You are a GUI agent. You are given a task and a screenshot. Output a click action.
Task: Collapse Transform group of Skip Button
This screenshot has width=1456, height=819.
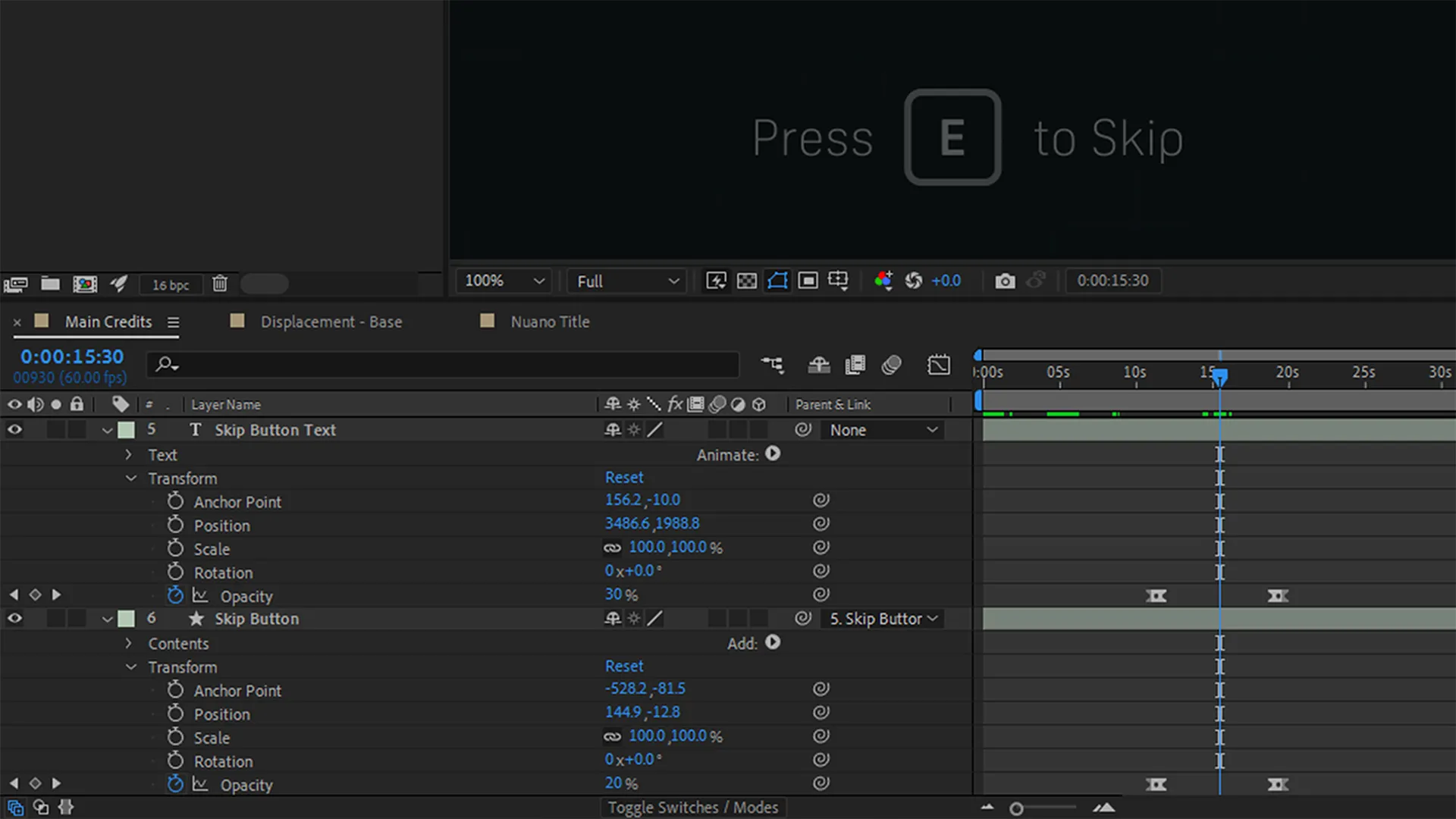[x=130, y=667]
